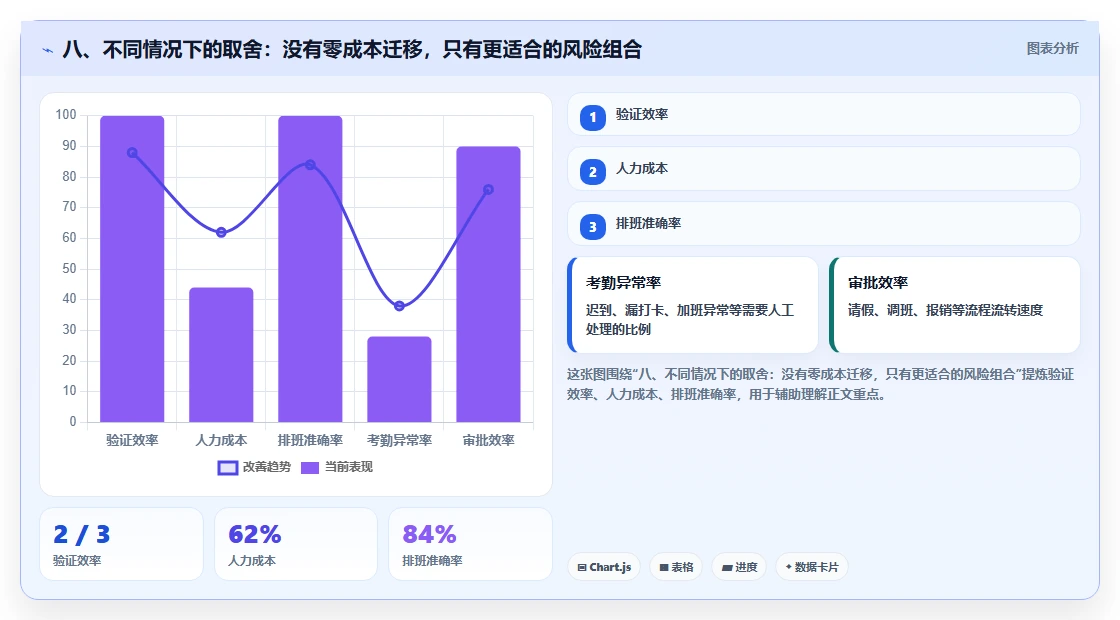Click the 审批效率 x-axis label
The image size is (1120, 620).
point(489,440)
